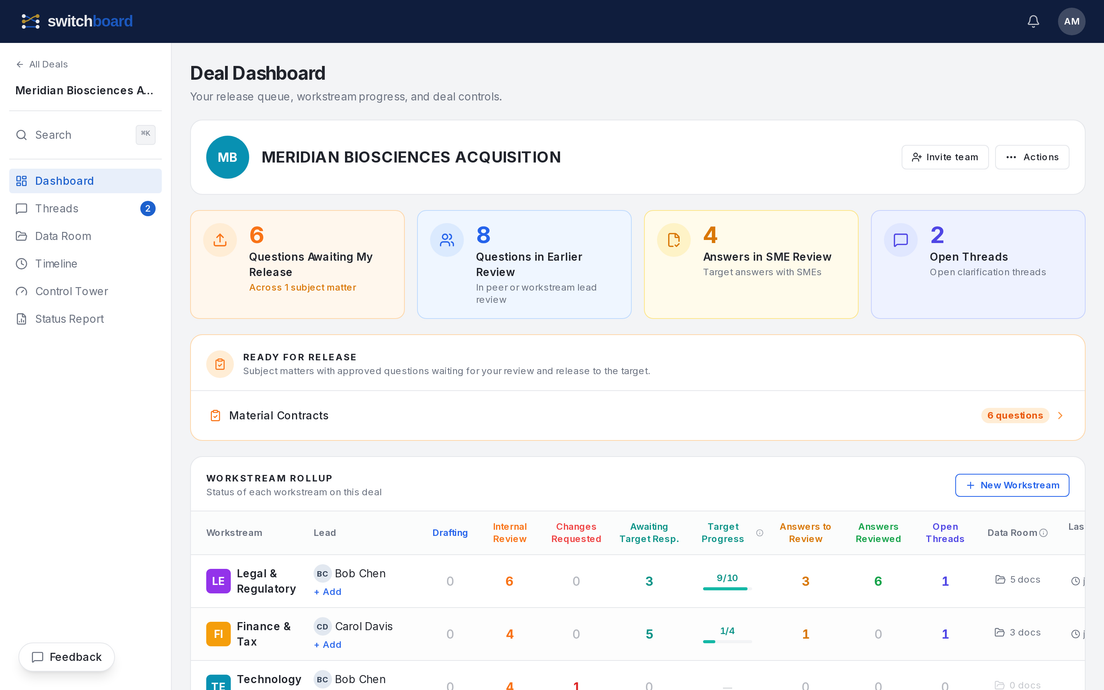Click the upload icon on Awaiting Release card

(220, 240)
